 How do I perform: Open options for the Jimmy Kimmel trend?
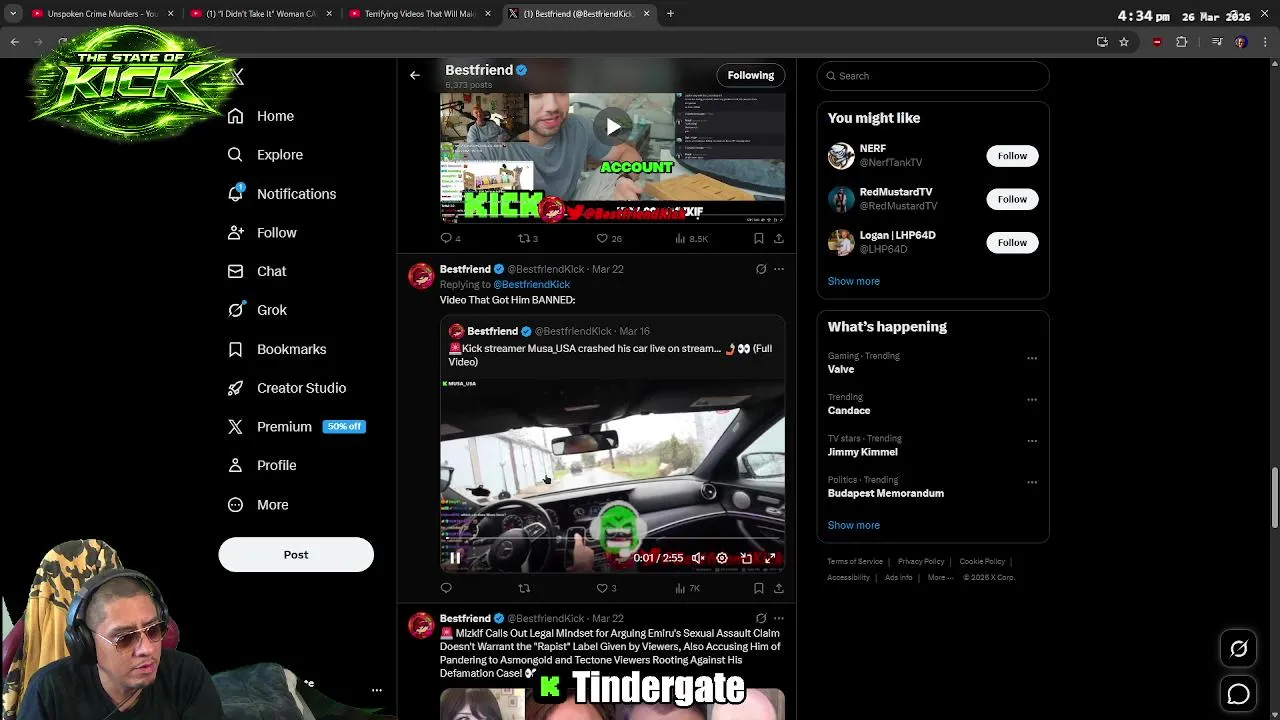click(1032, 441)
